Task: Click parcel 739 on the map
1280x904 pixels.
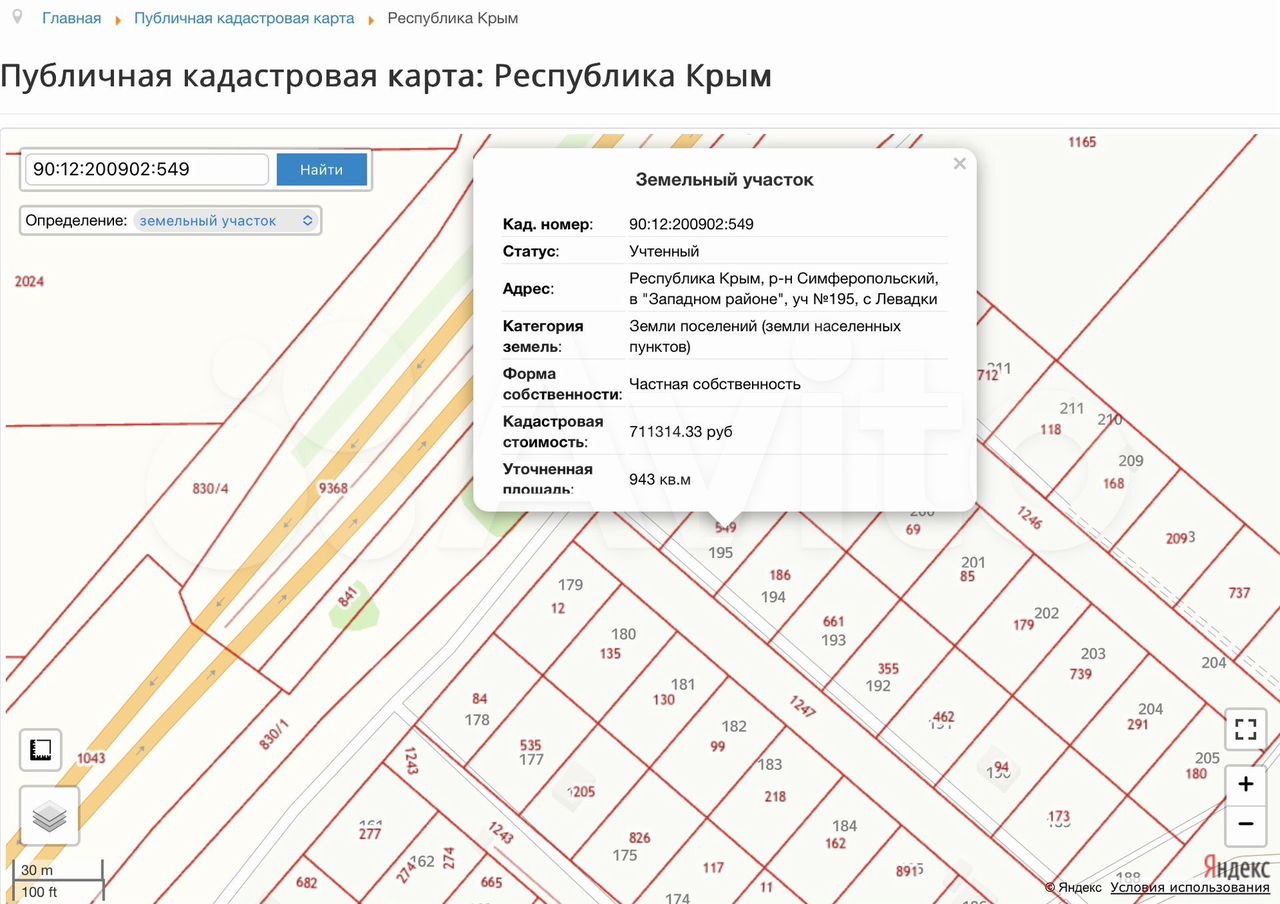Action: tap(1080, 674)
